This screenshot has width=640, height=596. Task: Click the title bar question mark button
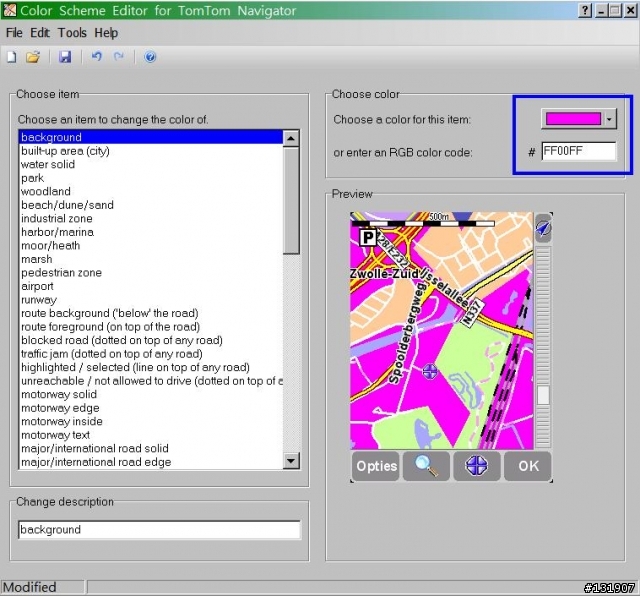click(585, 10)
